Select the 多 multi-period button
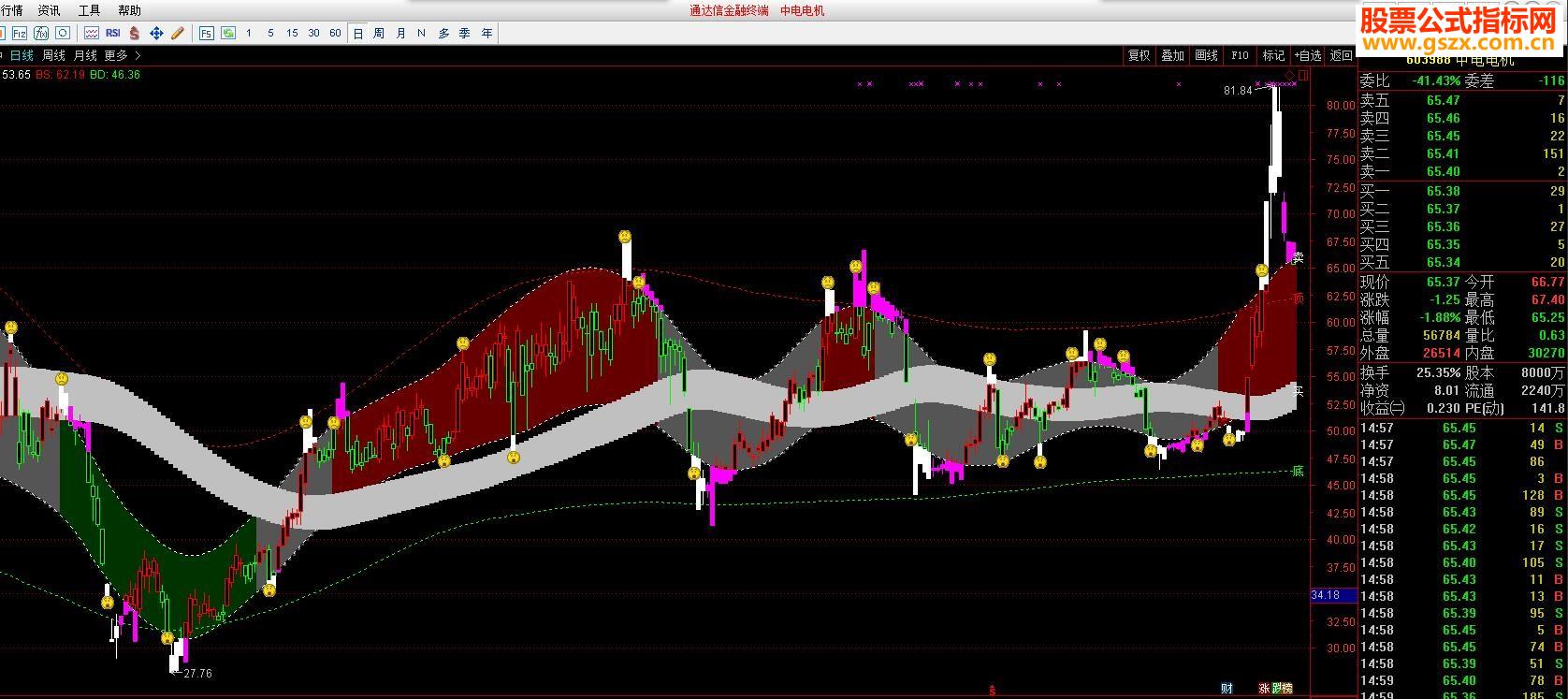1568x699 pixels. (443, 33)
